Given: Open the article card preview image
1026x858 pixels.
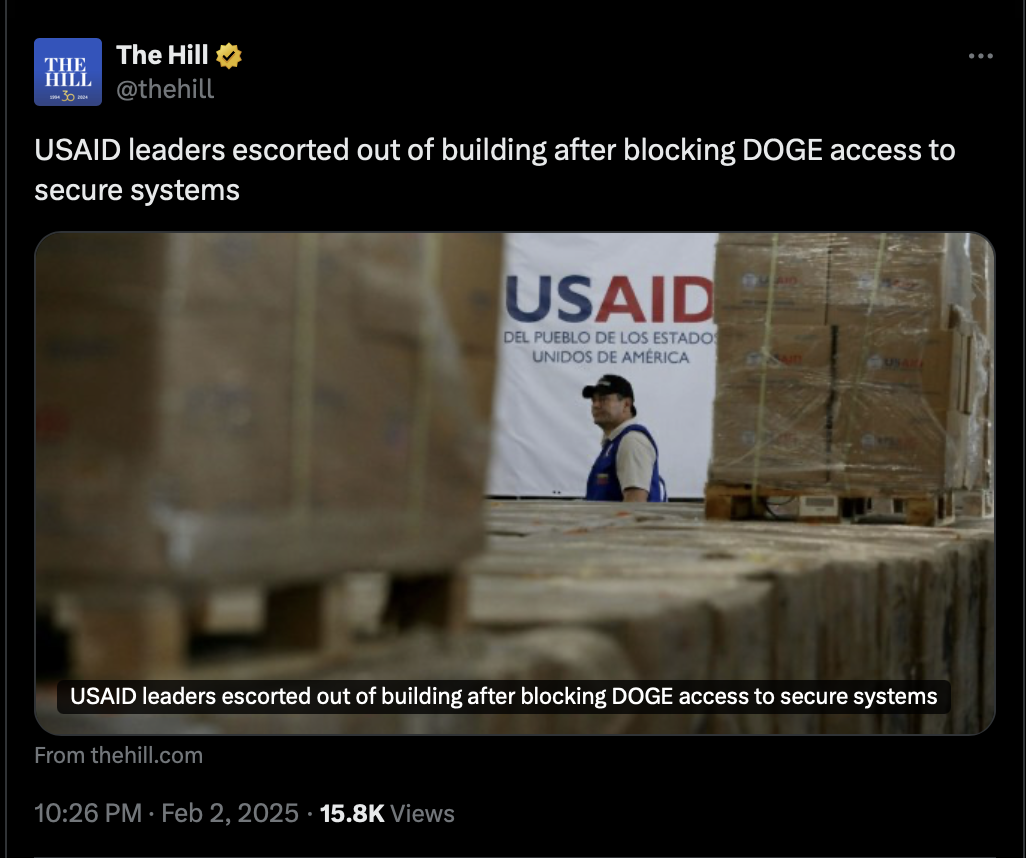Looking at the screenshot, I should [514, 483].
